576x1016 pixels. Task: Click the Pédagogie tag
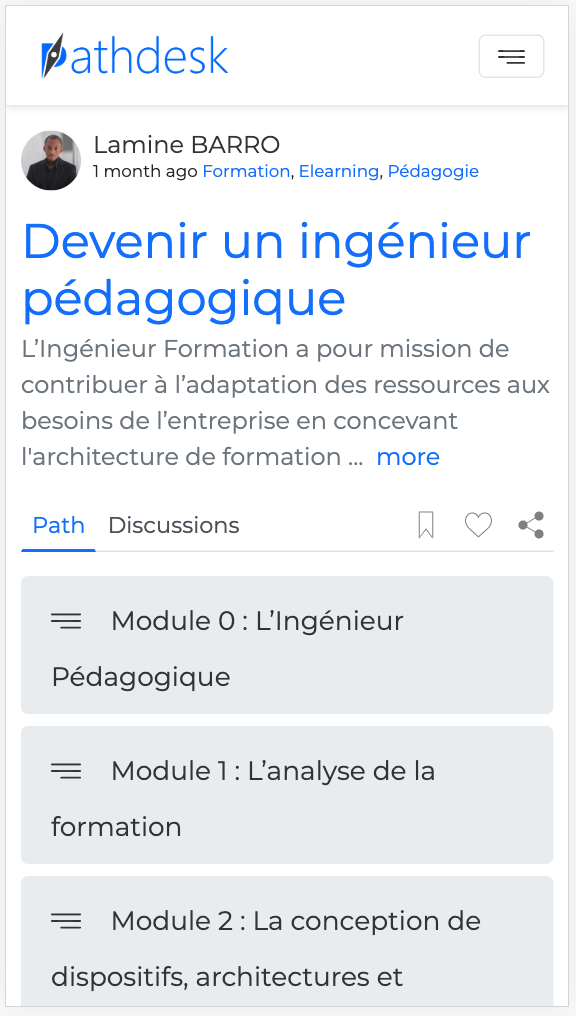tap(433, 171)
